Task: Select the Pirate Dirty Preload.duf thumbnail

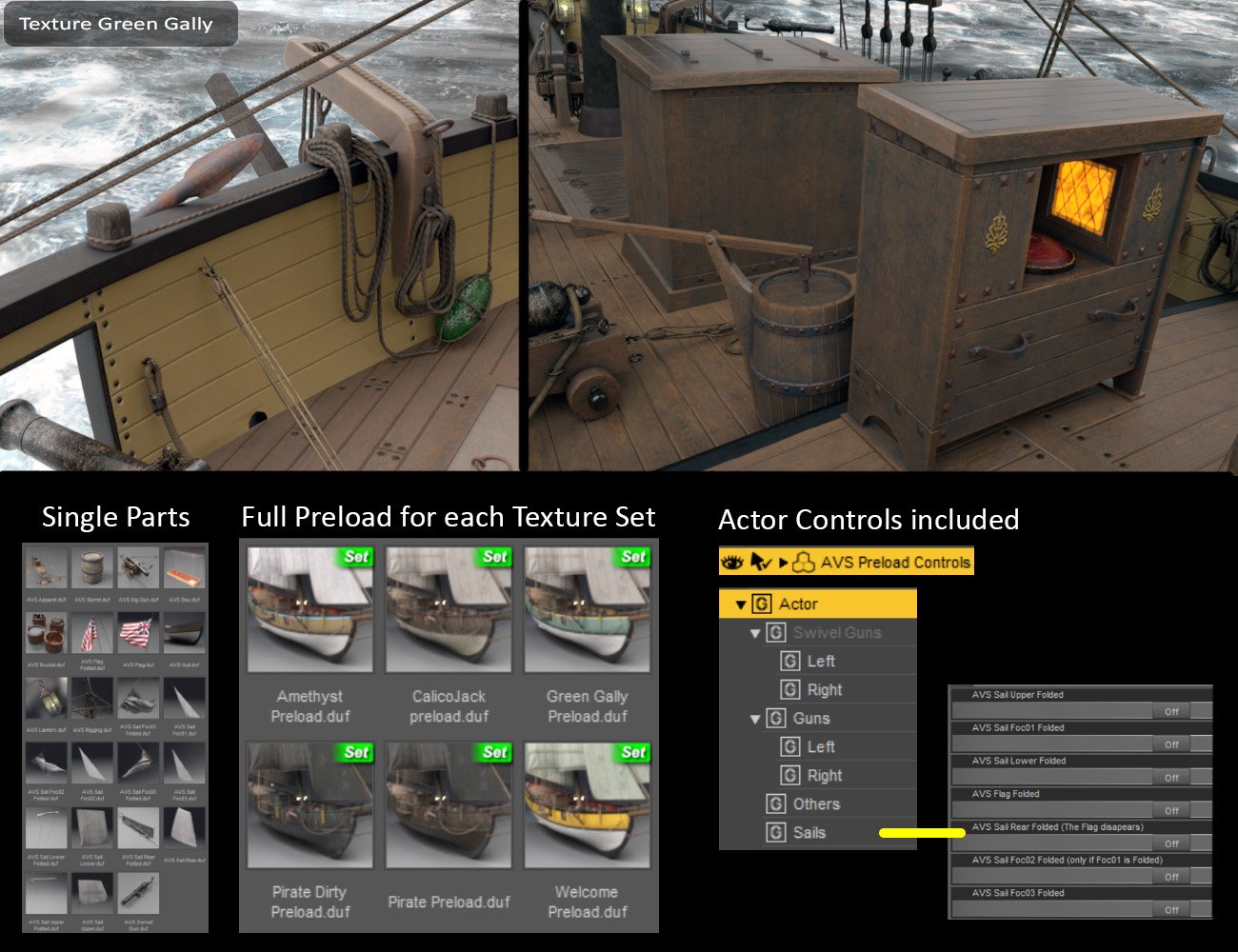Action: [309, 805]
